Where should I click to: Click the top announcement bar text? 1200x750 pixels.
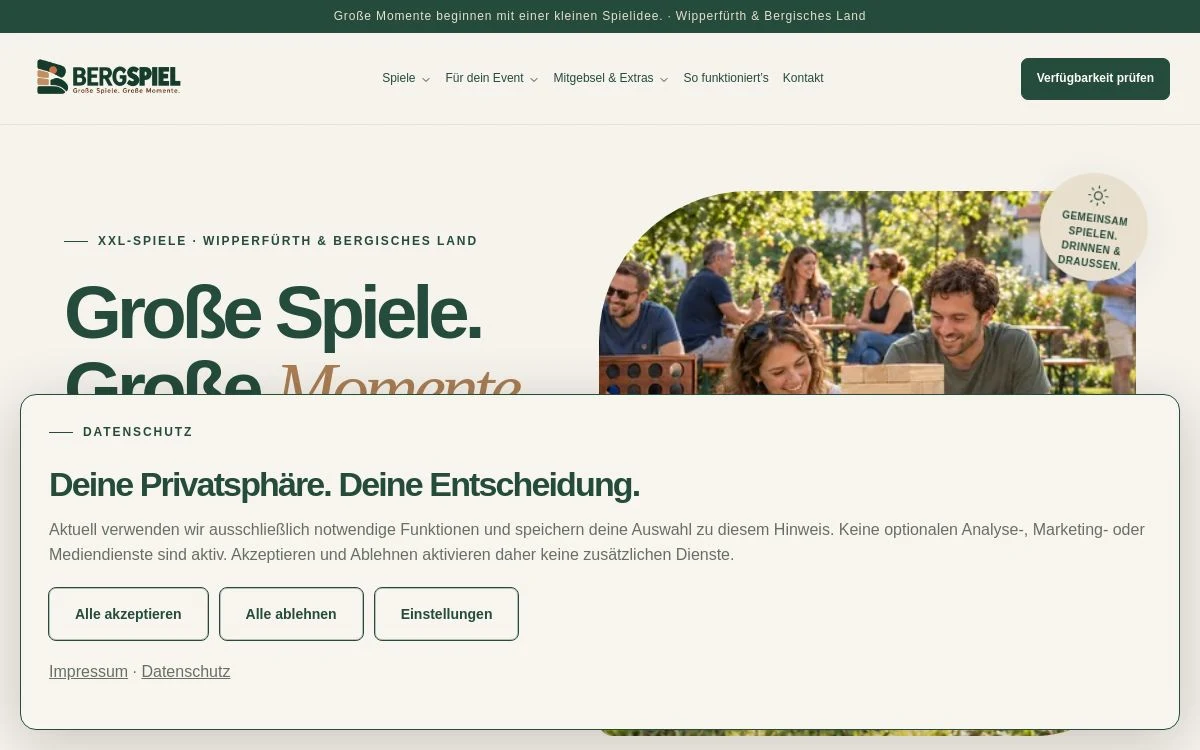point(600,16)
